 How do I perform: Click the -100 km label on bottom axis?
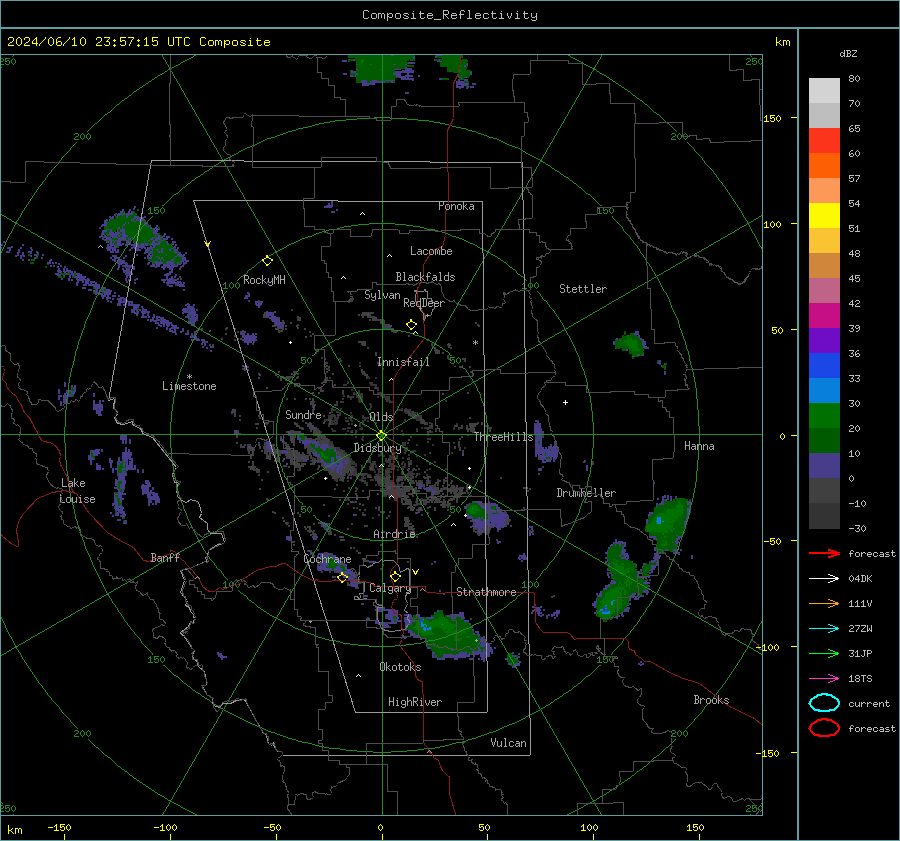tap(165, 827)
